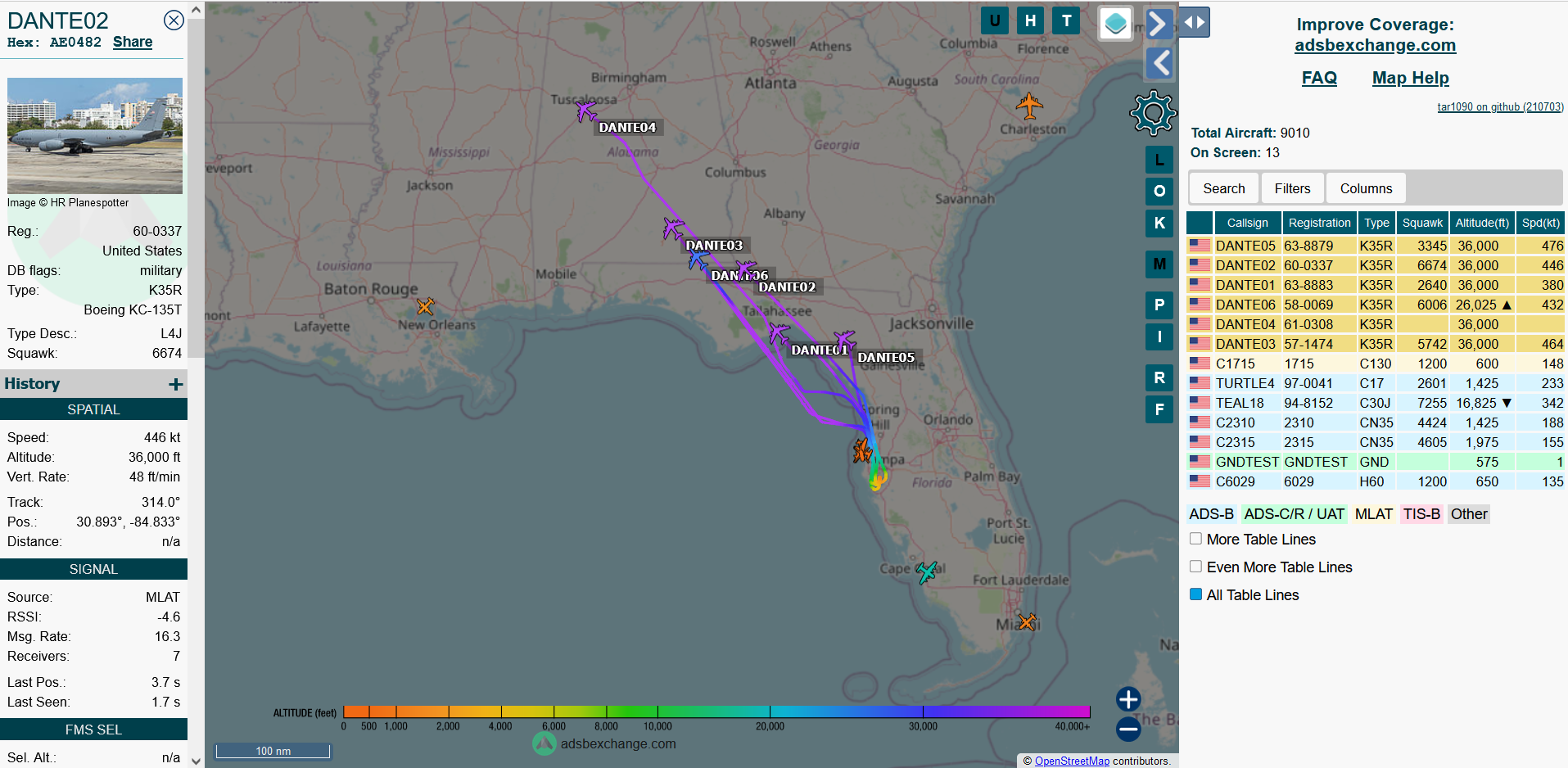Zoom out with the minus button
1568x768 pixels.
pyautogui.click(x=1128, y=728)
